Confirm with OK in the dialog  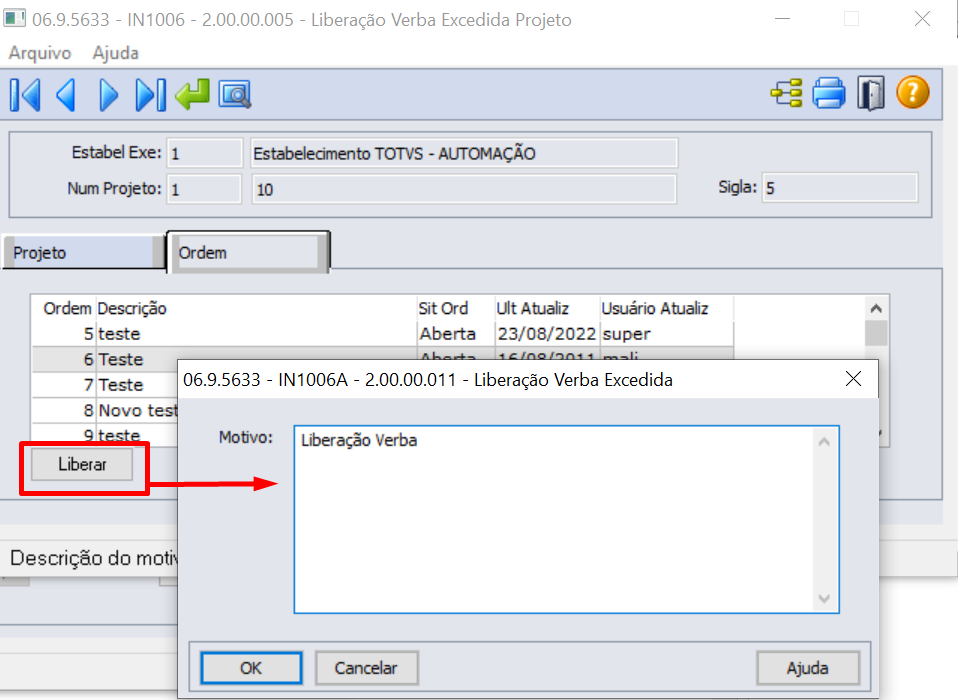(x=251, y=668)
